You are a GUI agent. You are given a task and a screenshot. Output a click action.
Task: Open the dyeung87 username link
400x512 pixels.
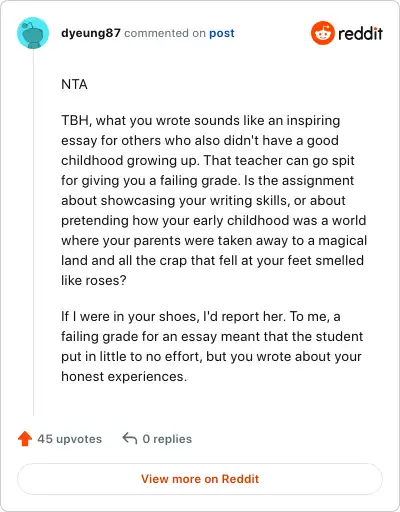point(91,33)
